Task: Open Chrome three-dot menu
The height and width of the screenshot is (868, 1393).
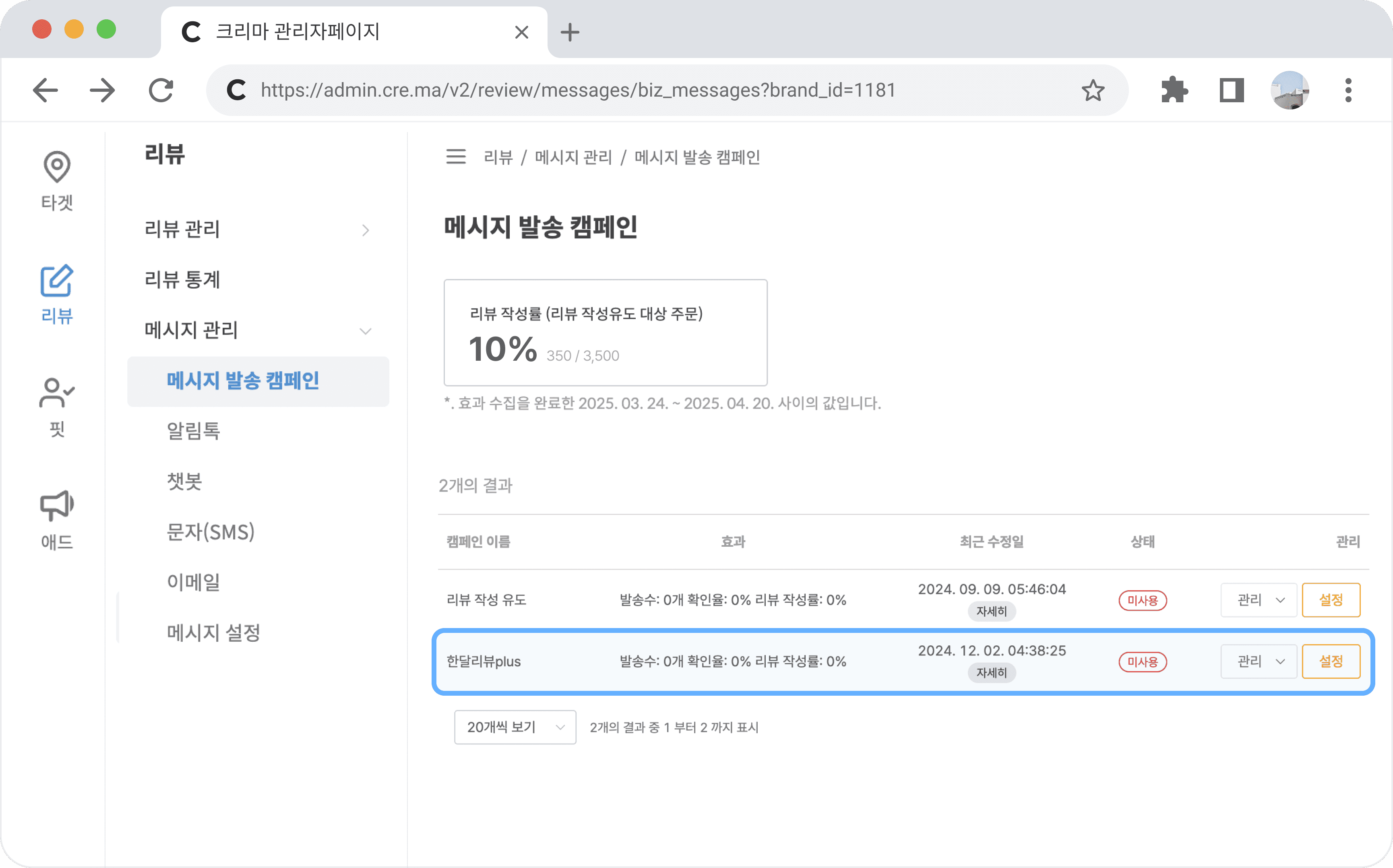Action: (x=1348, y=90)
